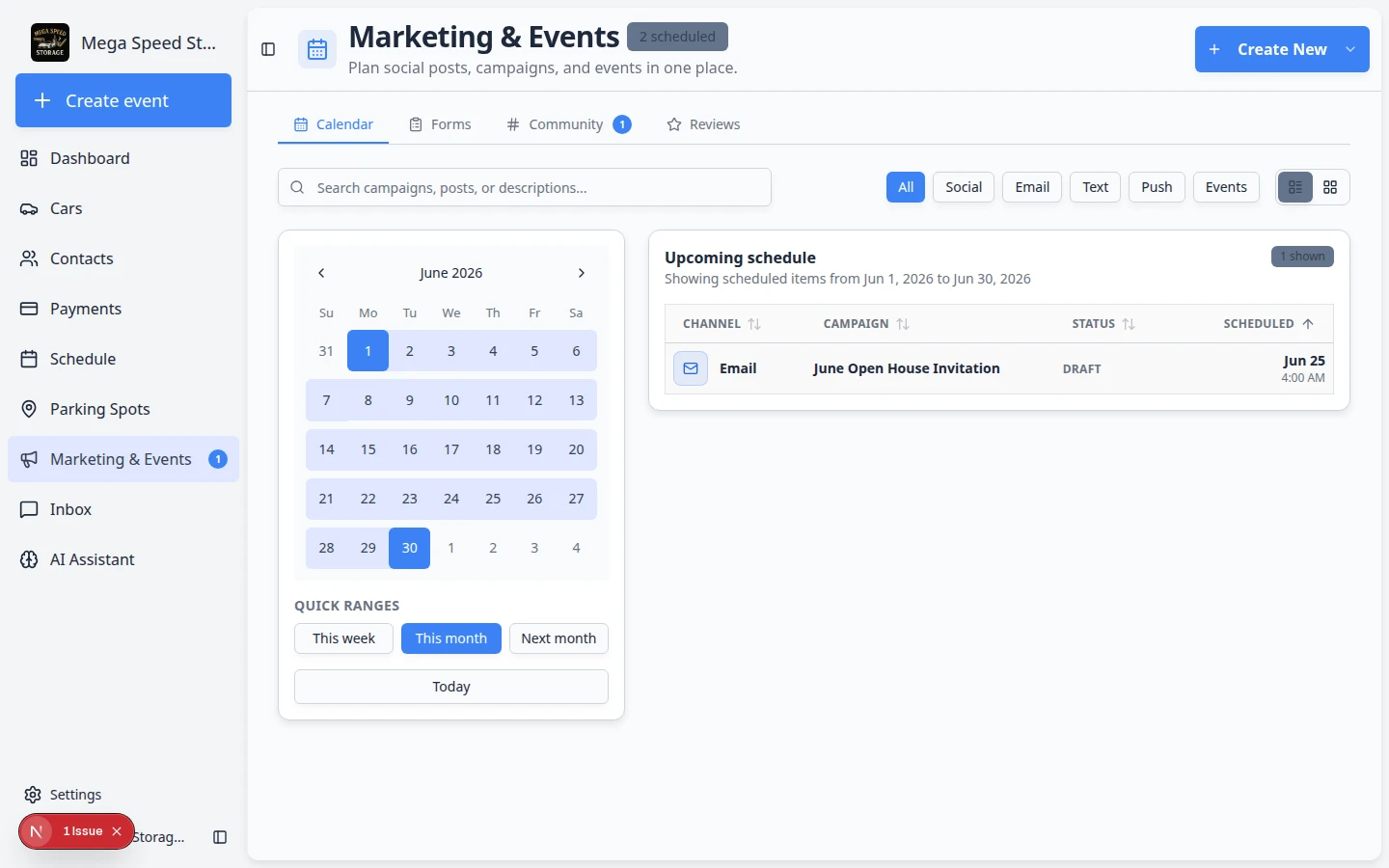Click bottom sidebar panel toggle icon

[x=220, y=837]
